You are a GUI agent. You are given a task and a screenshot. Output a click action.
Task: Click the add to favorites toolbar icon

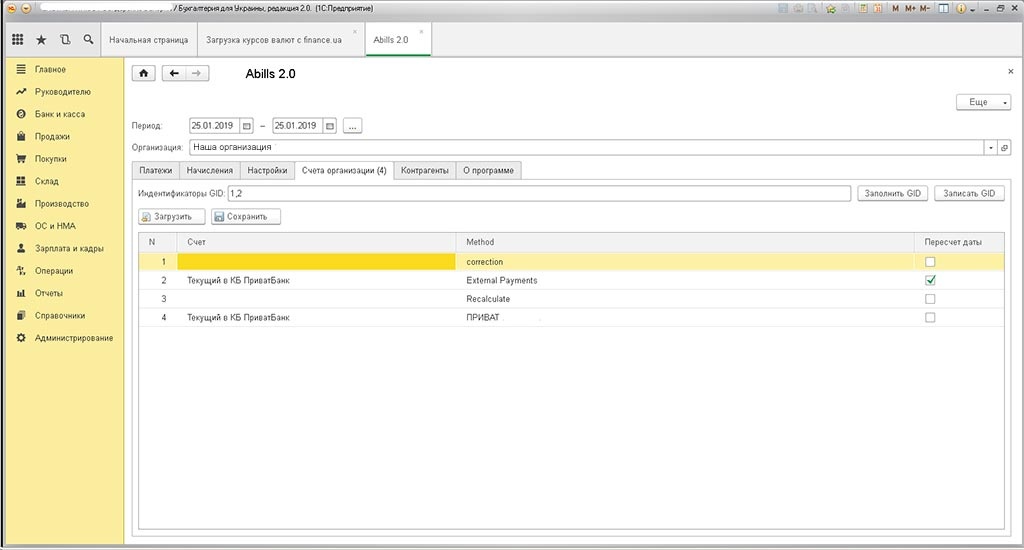tap(830, 8)
